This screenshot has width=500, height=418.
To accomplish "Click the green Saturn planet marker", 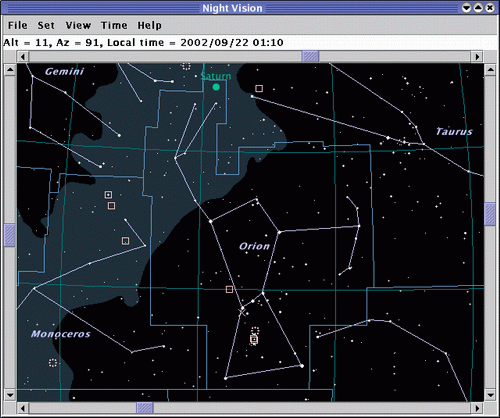I will 216,87.
